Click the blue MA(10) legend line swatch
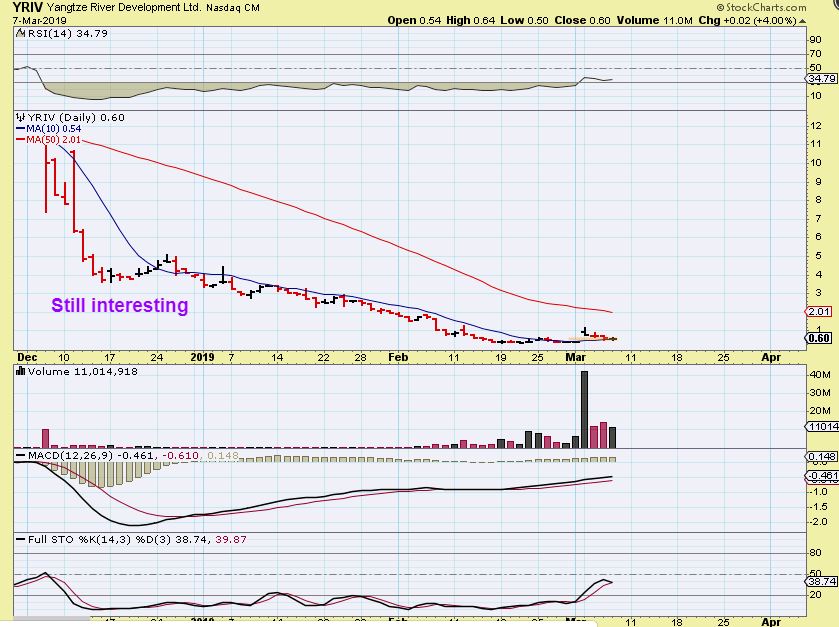The image size is (839, 627). tap(21, 129)
